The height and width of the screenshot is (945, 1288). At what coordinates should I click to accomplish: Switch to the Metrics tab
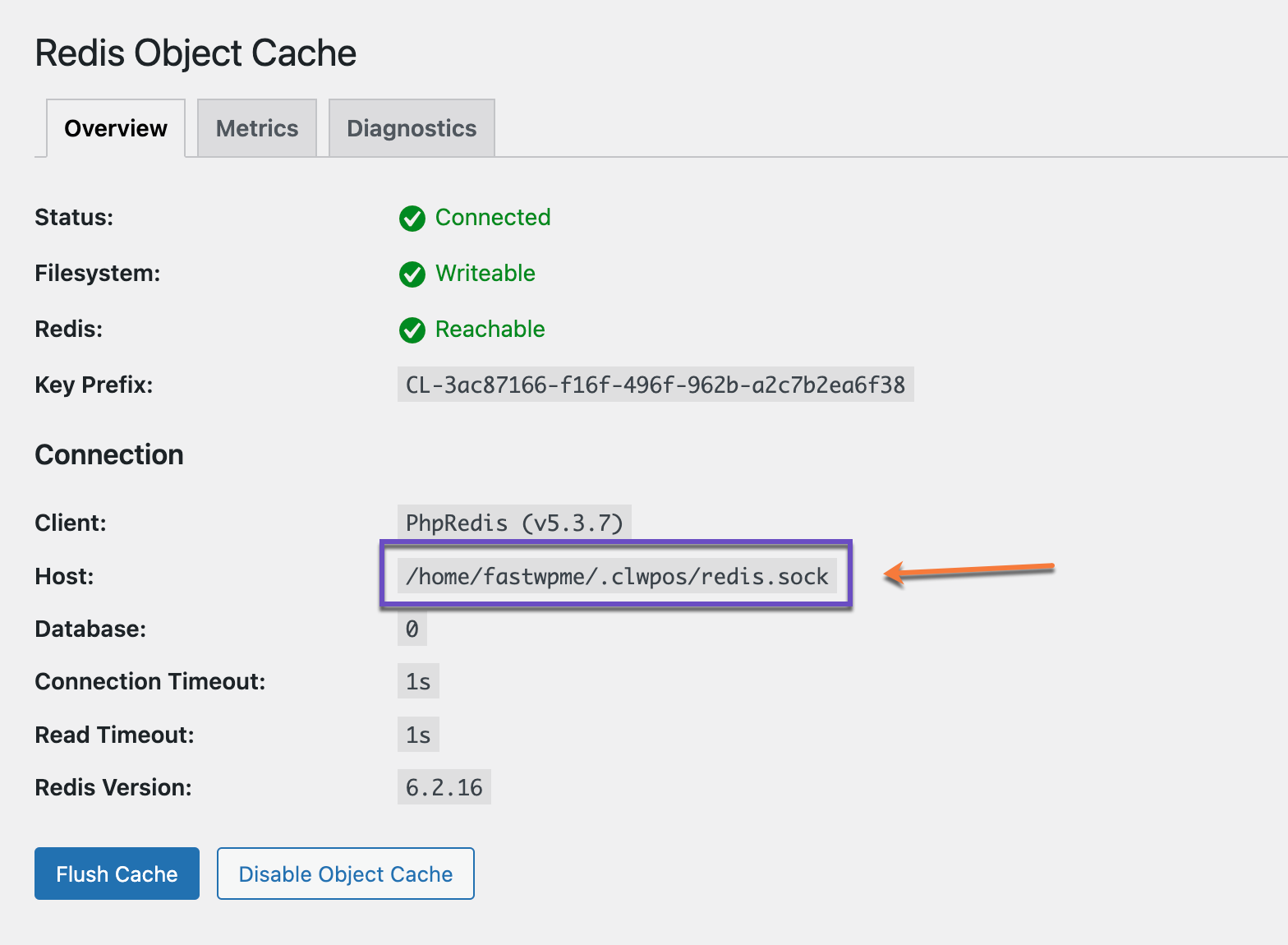pyautogui.click(x=257, y=128)
